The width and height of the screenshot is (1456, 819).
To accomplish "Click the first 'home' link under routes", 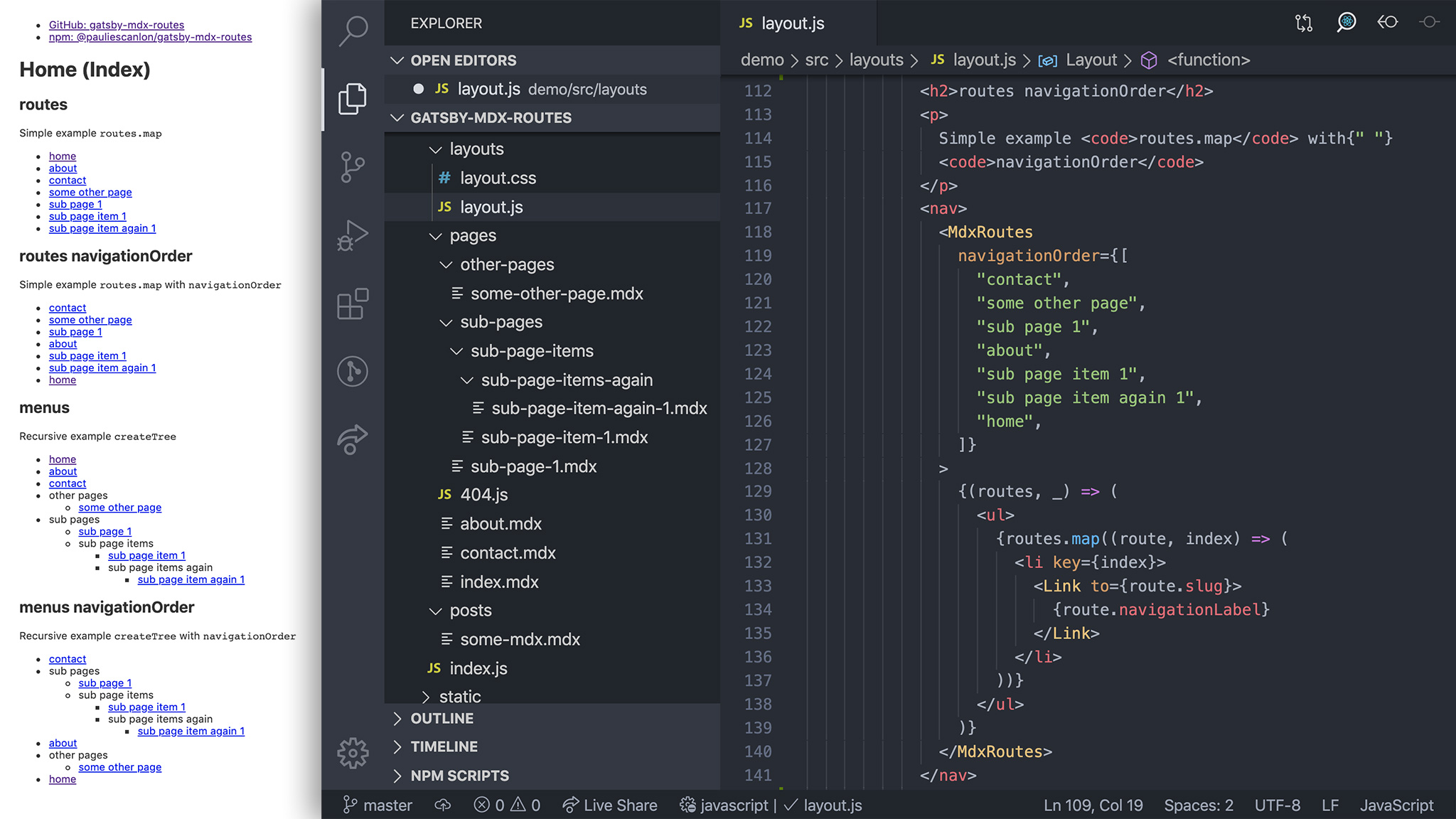I will [x=63, y=156].
